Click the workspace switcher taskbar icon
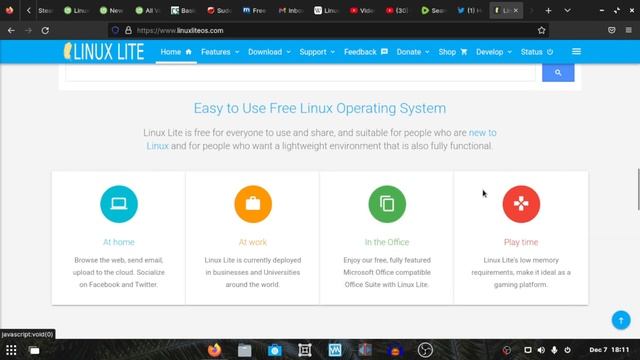Viewport: 640px width, 360px height. [x=34, y=350]
